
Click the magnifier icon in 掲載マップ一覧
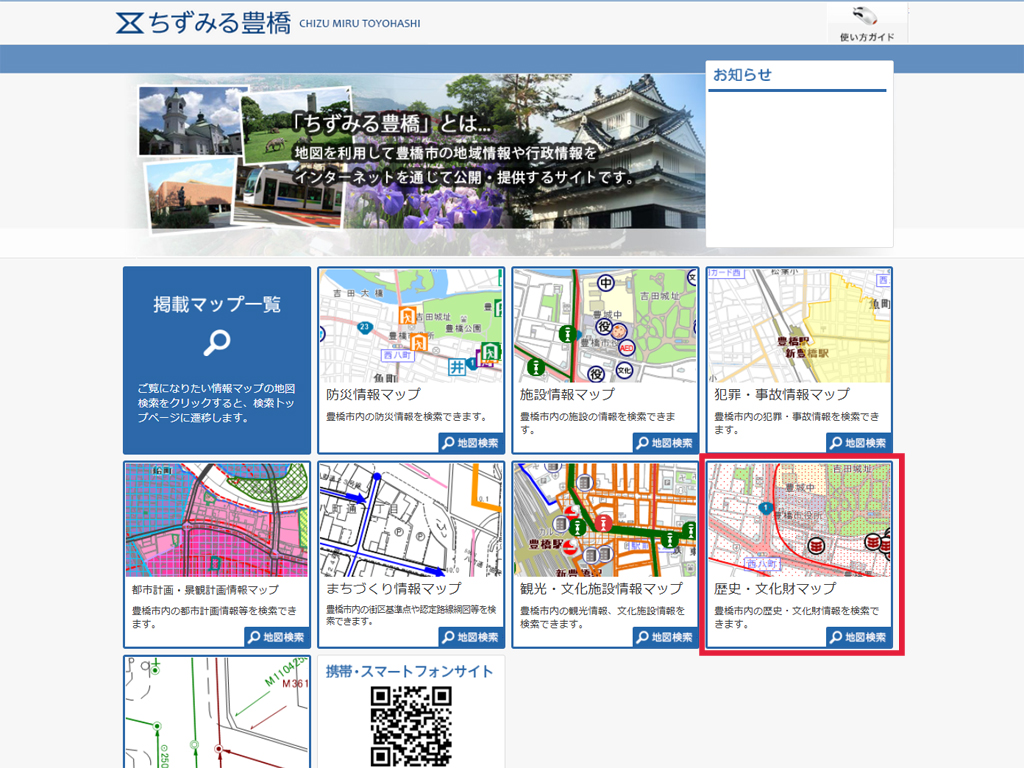point(217,343)
